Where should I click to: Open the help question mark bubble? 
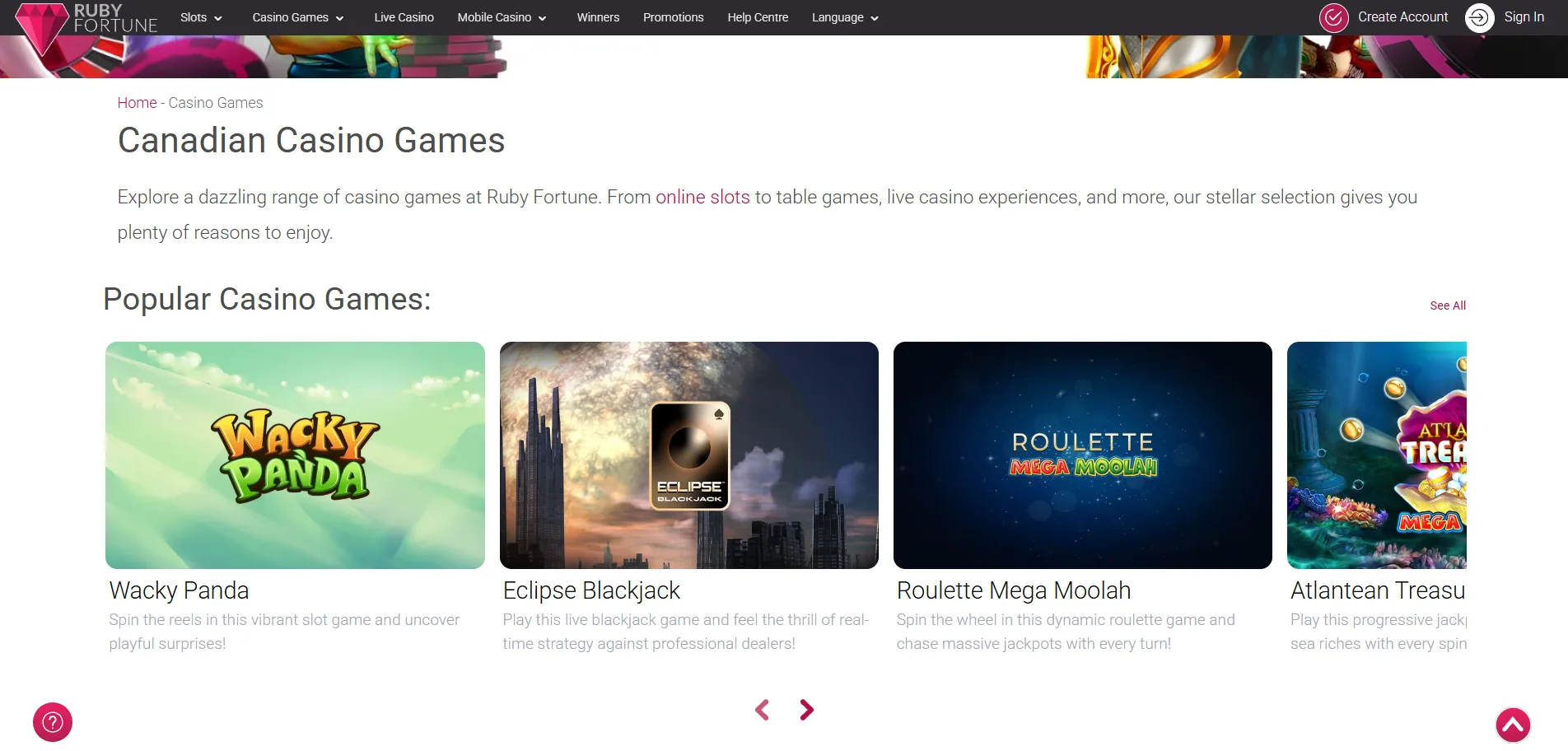click(x=53, y=722)
